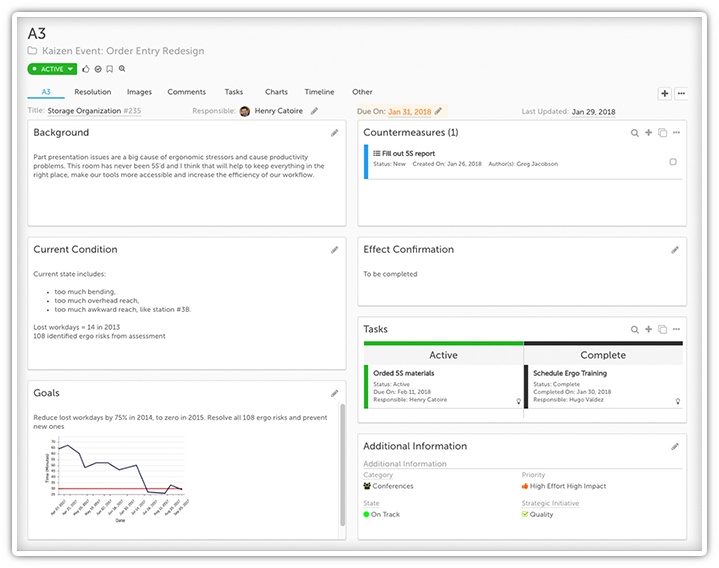Switch to the A3 tab
This screenshot has width=719, height=568.
(46, 92)
